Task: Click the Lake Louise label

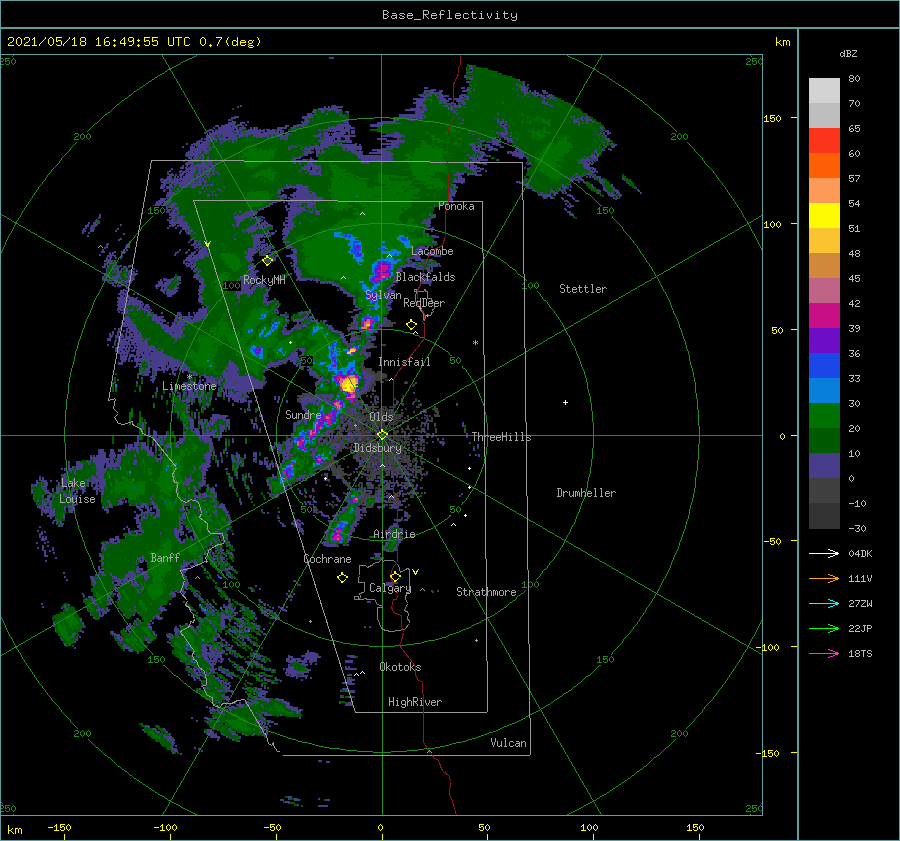Action: click(77, 491)
